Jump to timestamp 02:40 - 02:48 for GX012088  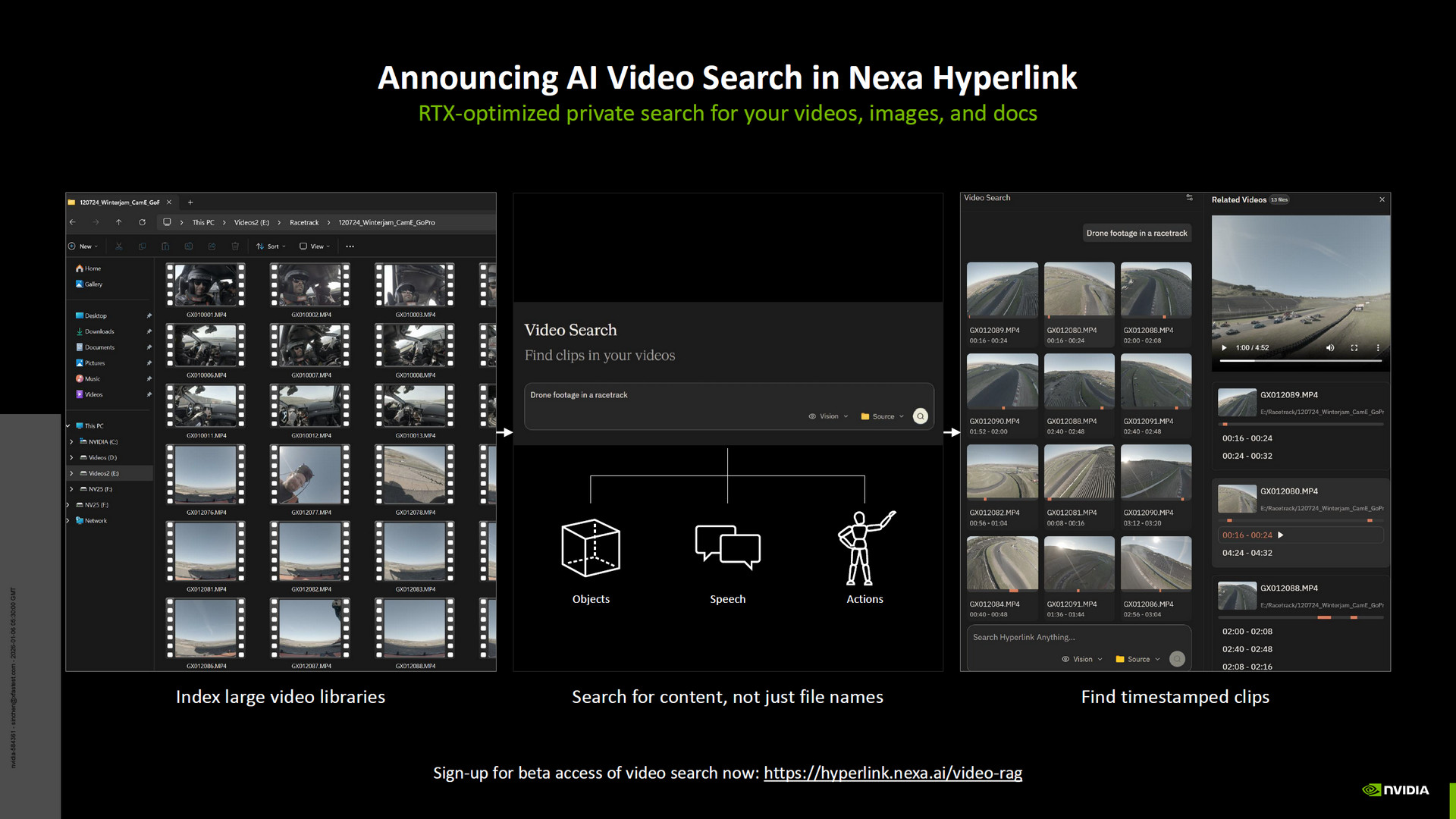click(x=1247, y=649)
